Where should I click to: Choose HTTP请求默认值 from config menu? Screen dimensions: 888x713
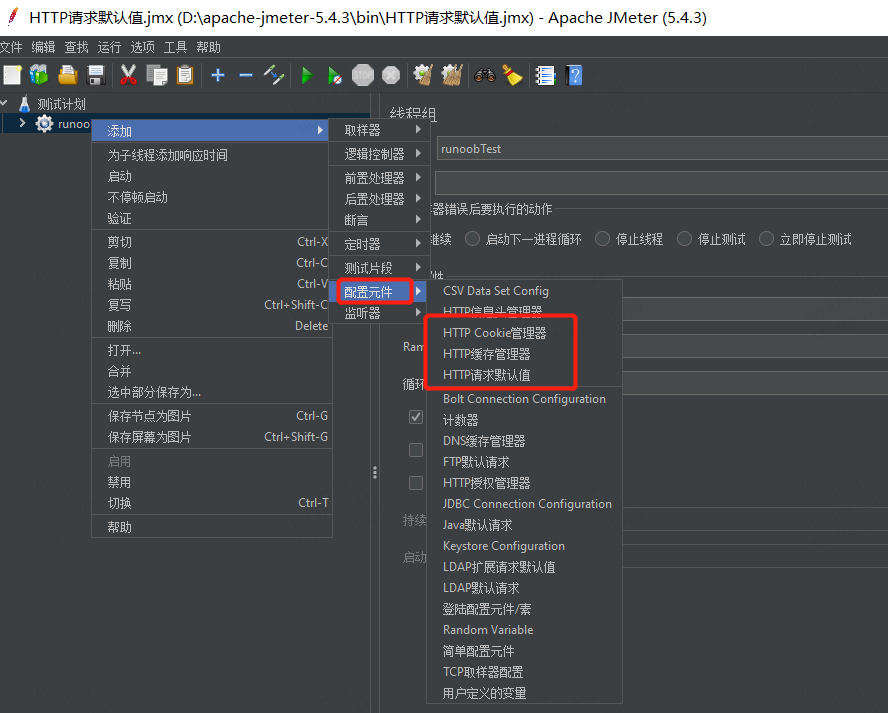point(524,375)
